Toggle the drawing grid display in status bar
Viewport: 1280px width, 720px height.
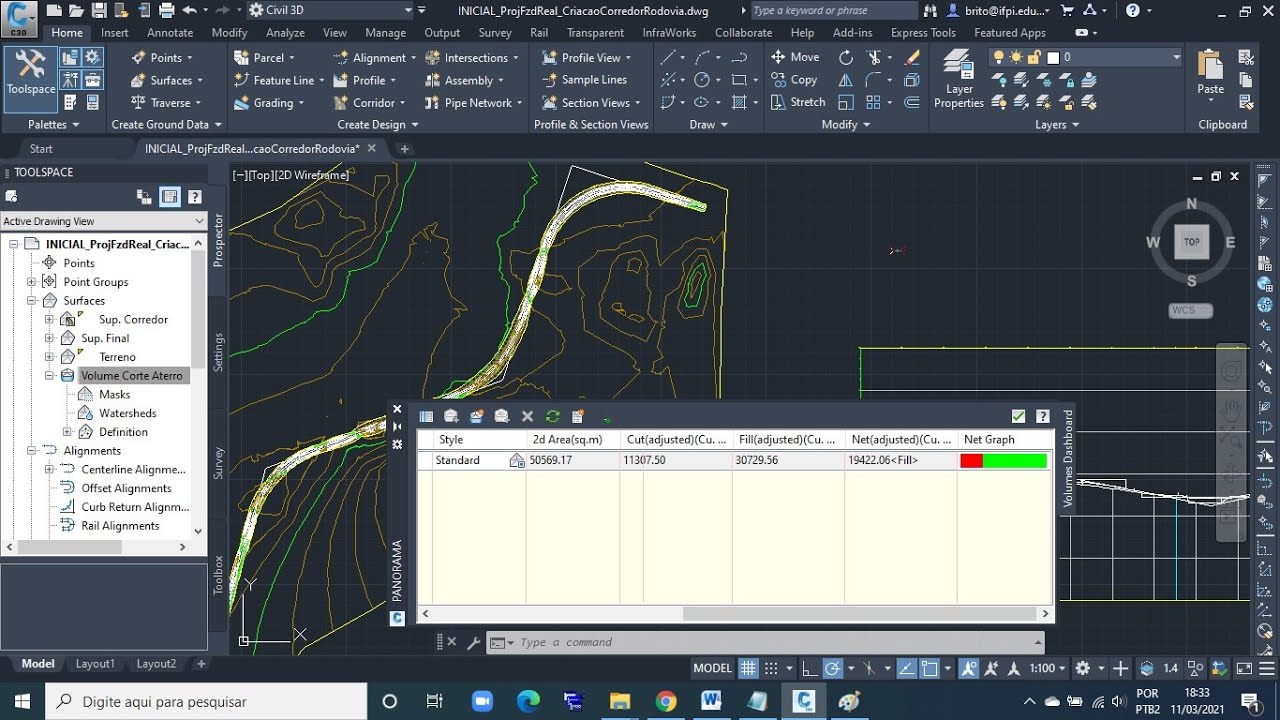747,668
